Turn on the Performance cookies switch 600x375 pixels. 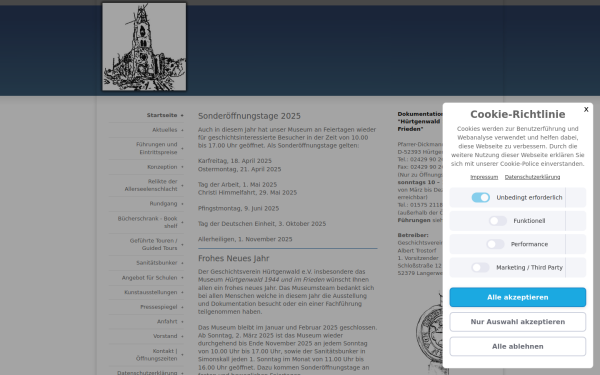[x=495, y=244]
